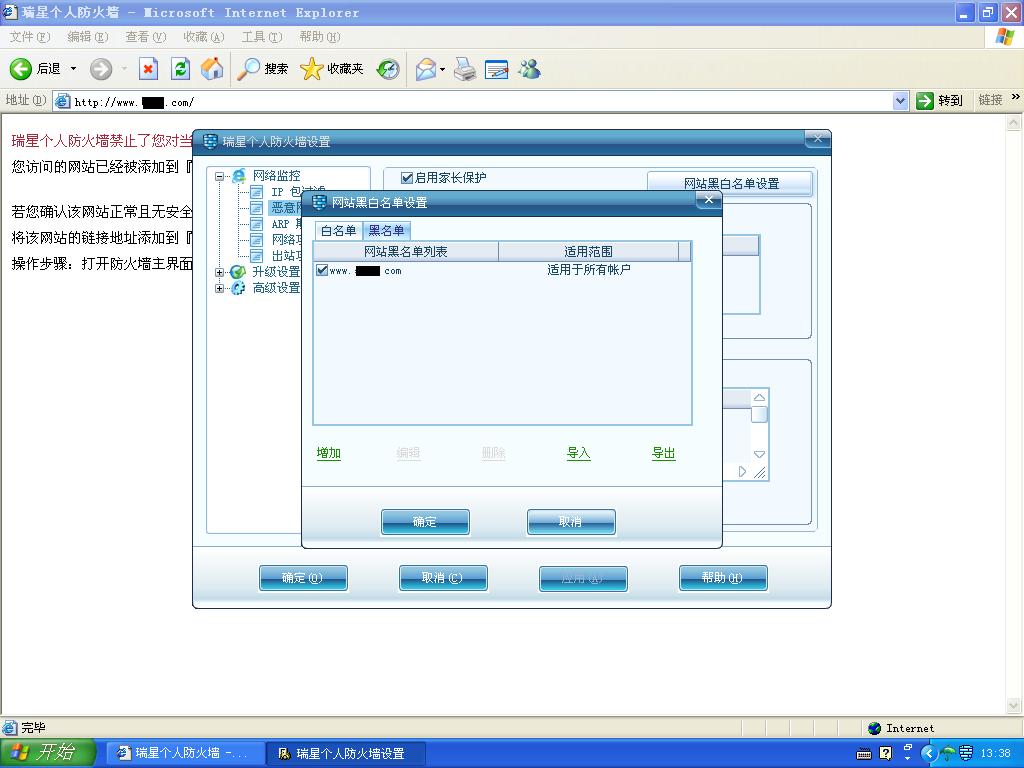This screenshot has height=768, width=1024.
Task: Click the help question mark tray icon
Action: click(x=885, y=753)
